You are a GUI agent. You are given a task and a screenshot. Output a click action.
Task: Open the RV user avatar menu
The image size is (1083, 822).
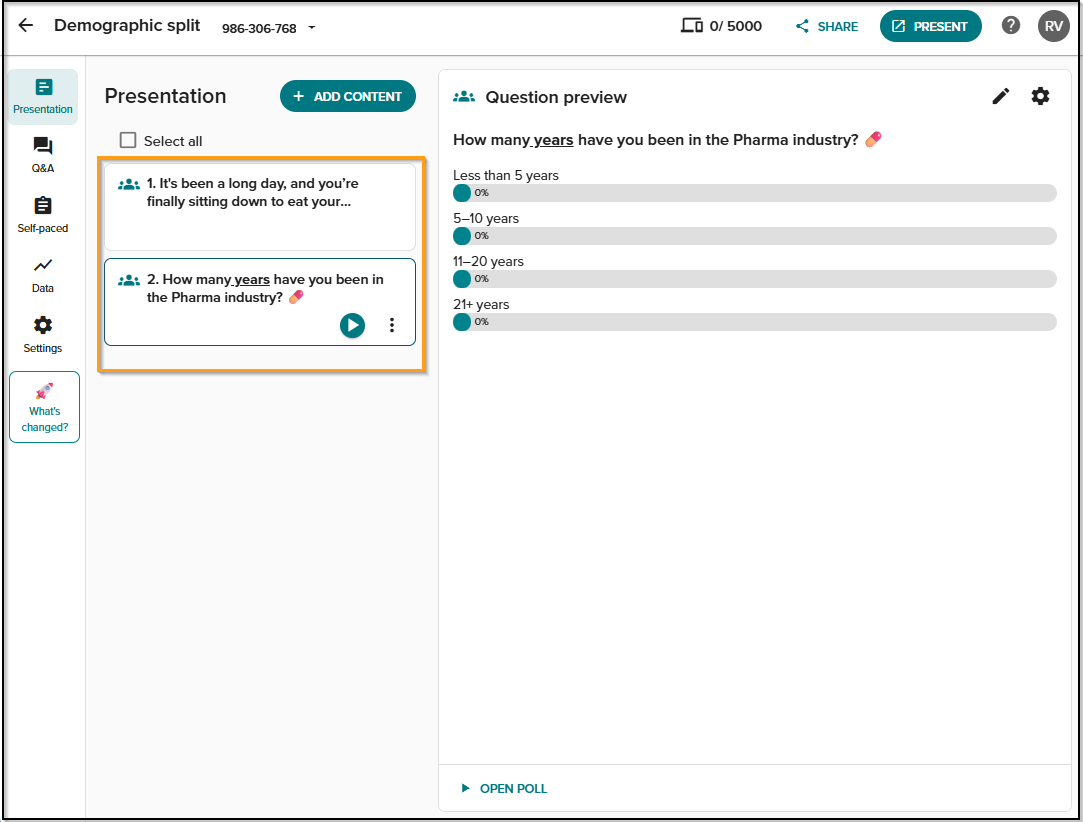[x=1053, y=26]
